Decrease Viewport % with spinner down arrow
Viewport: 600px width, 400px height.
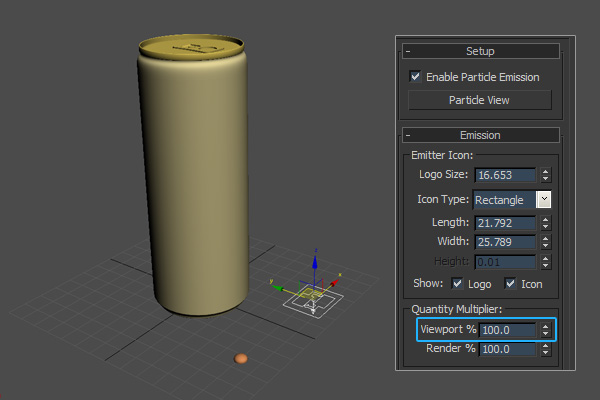(545, 333)
